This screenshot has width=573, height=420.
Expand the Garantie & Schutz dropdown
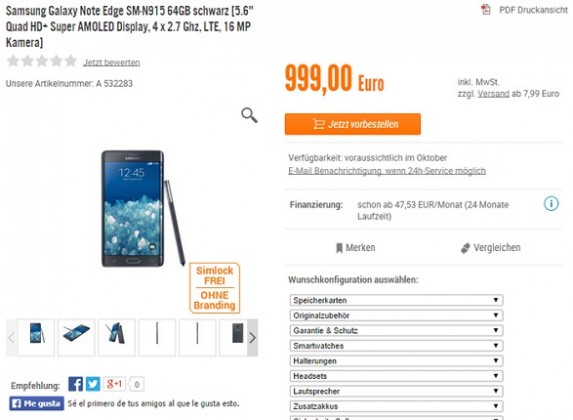(x=396, y=330)
